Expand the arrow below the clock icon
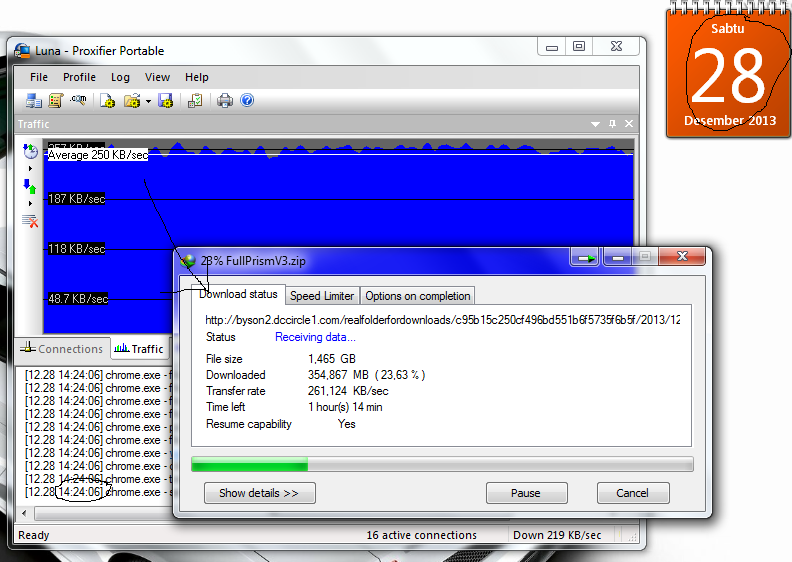The height and width of the screenshot is (562, 792). (x=30, y=168)
